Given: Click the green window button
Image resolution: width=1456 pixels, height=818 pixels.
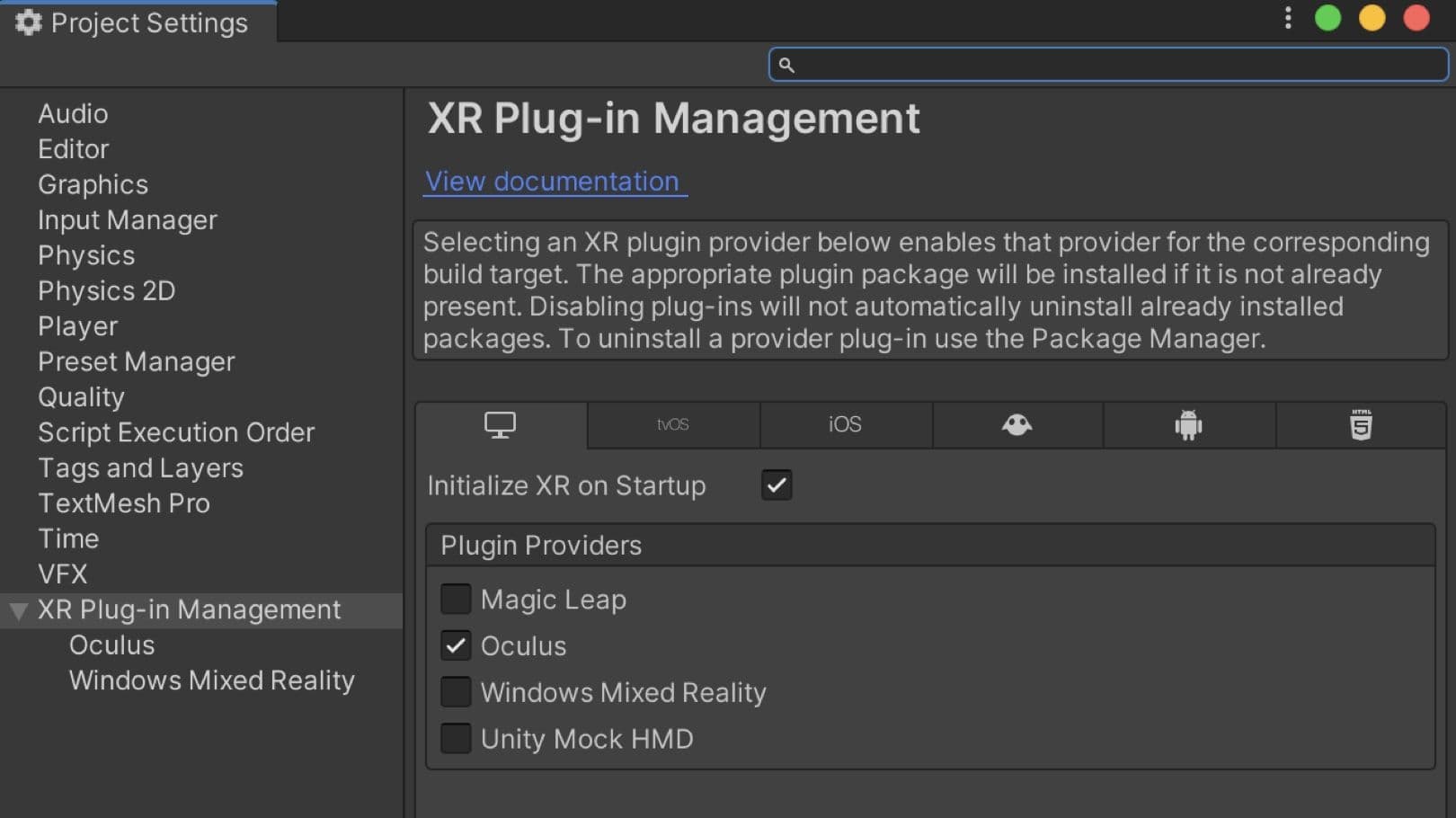Looking at the screenshot, I should (x=1327, y=19).
